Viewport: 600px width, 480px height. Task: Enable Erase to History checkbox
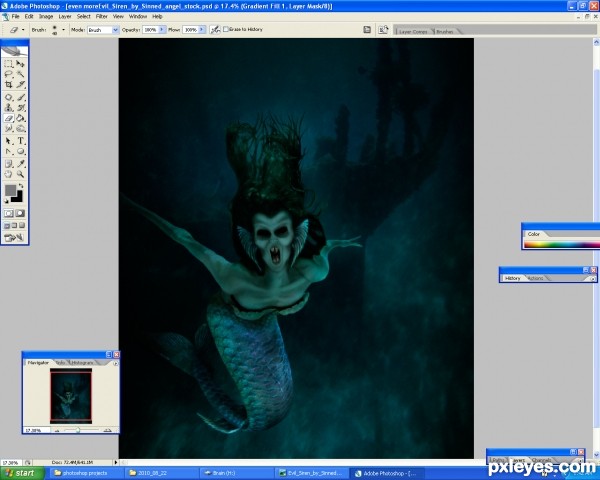click(x=226, y=29)
